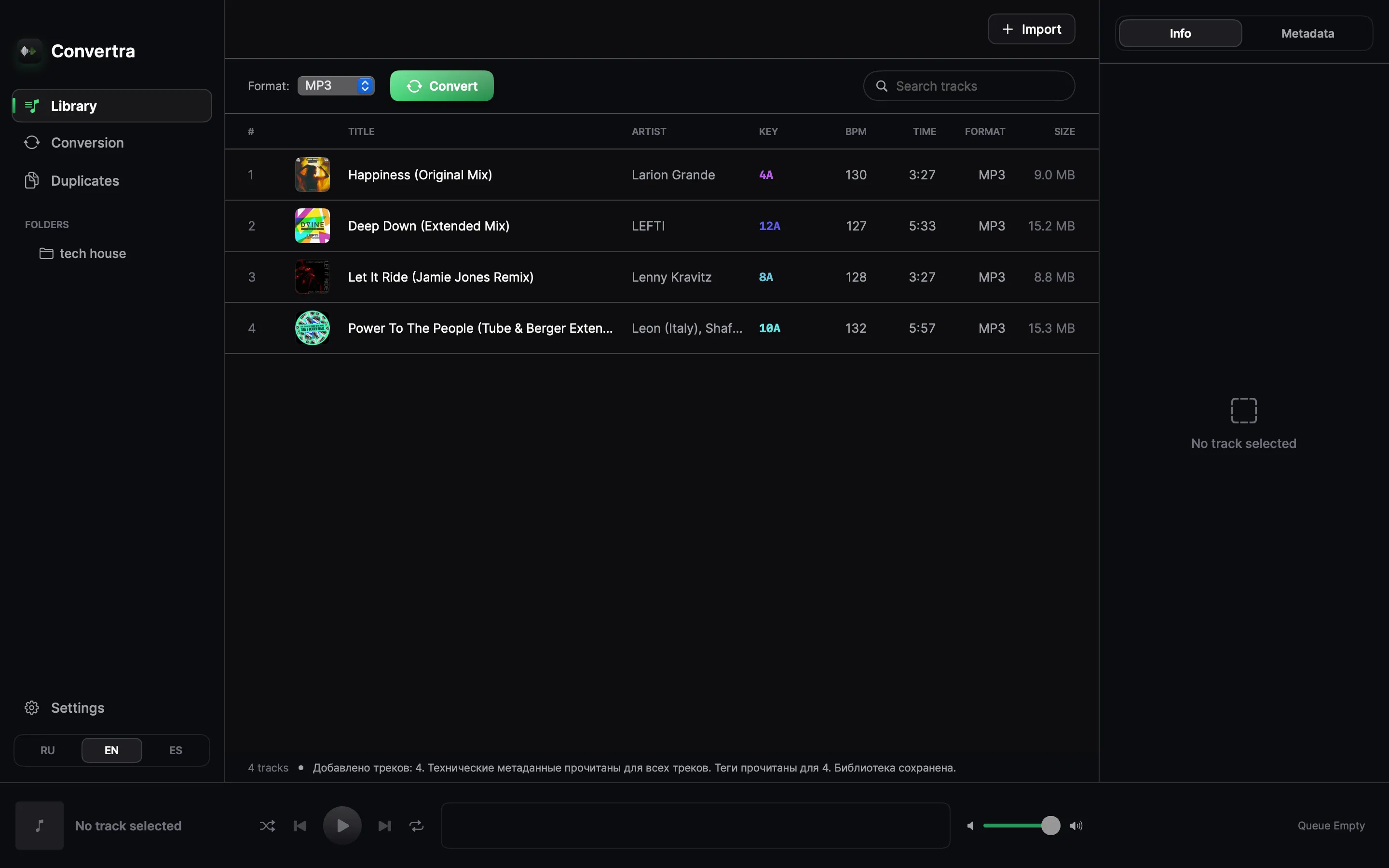Sort by the TITLE column header
The image size is (1389, 868).
click(361, 132)
